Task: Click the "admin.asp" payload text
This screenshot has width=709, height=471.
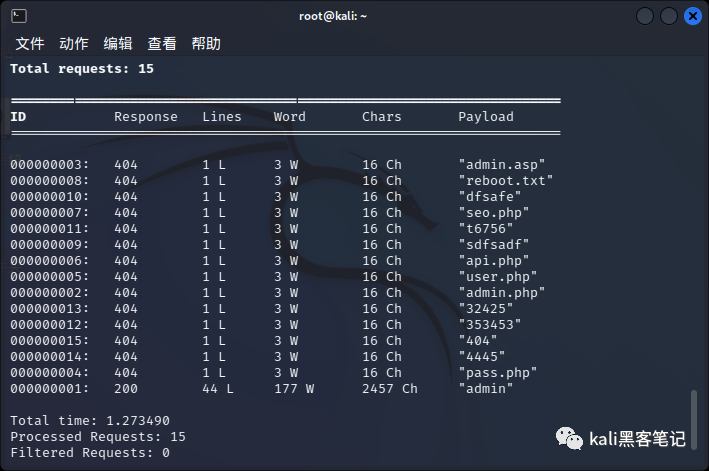Action: [x=502, y=165]
